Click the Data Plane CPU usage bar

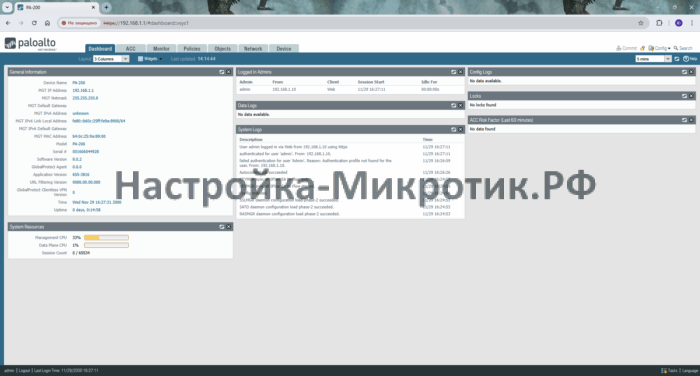(106, 245)
